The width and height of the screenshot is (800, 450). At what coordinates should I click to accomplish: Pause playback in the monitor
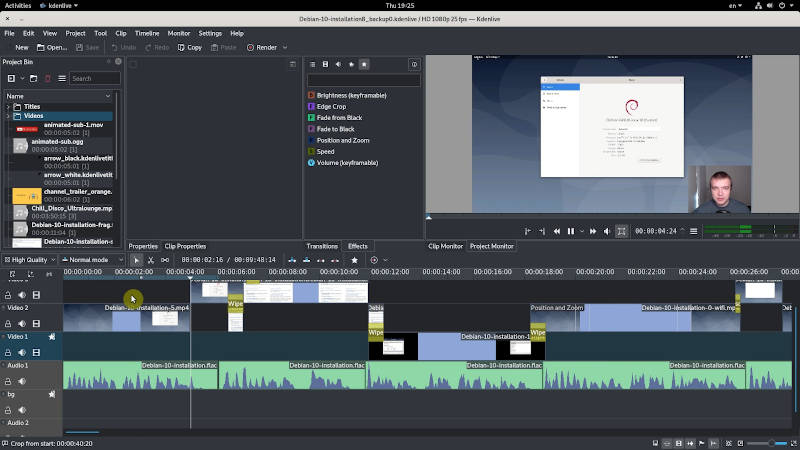tap(571, 231)
